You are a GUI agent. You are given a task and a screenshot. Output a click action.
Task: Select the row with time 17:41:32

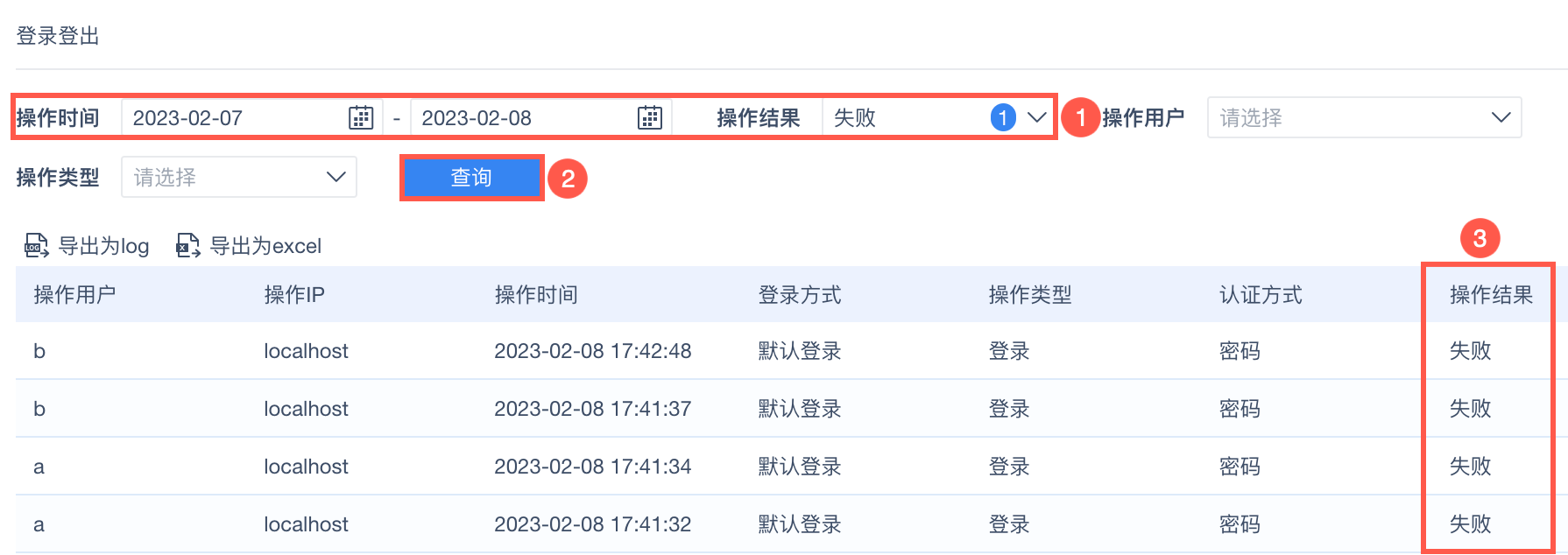pos(592,524)
